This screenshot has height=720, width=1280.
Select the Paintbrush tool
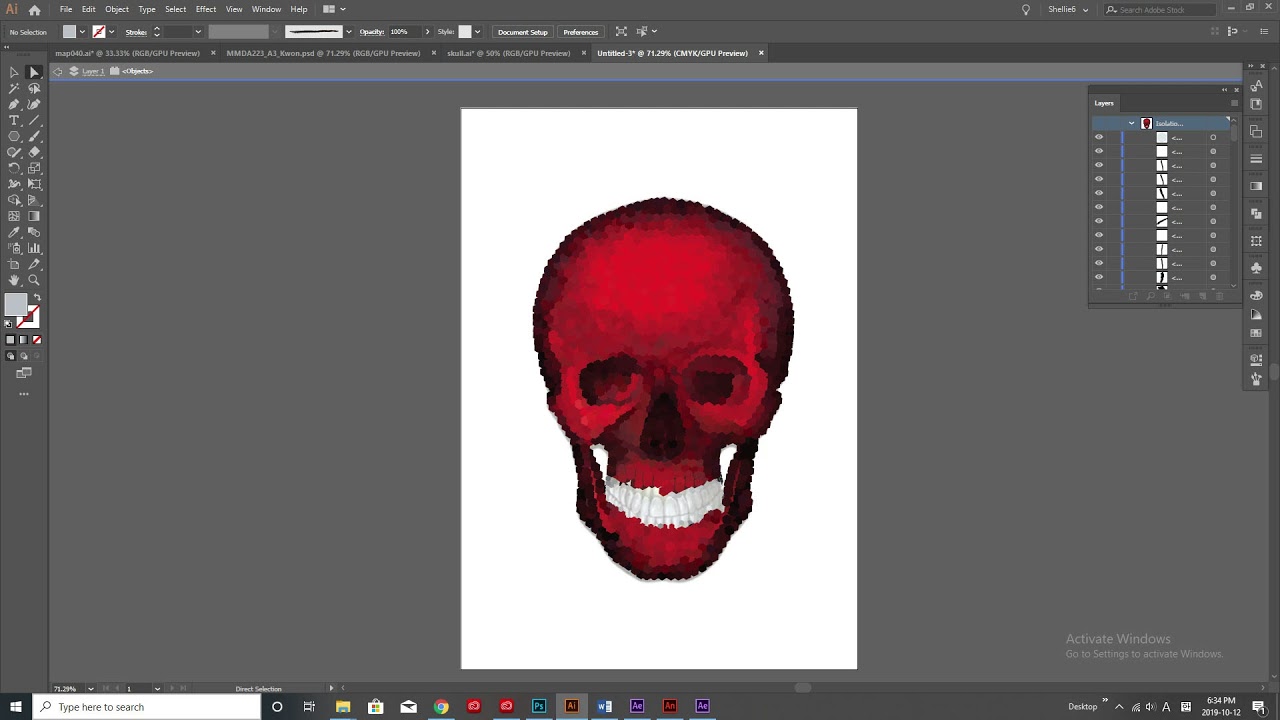pyautogui.click(x=34, y=136)
